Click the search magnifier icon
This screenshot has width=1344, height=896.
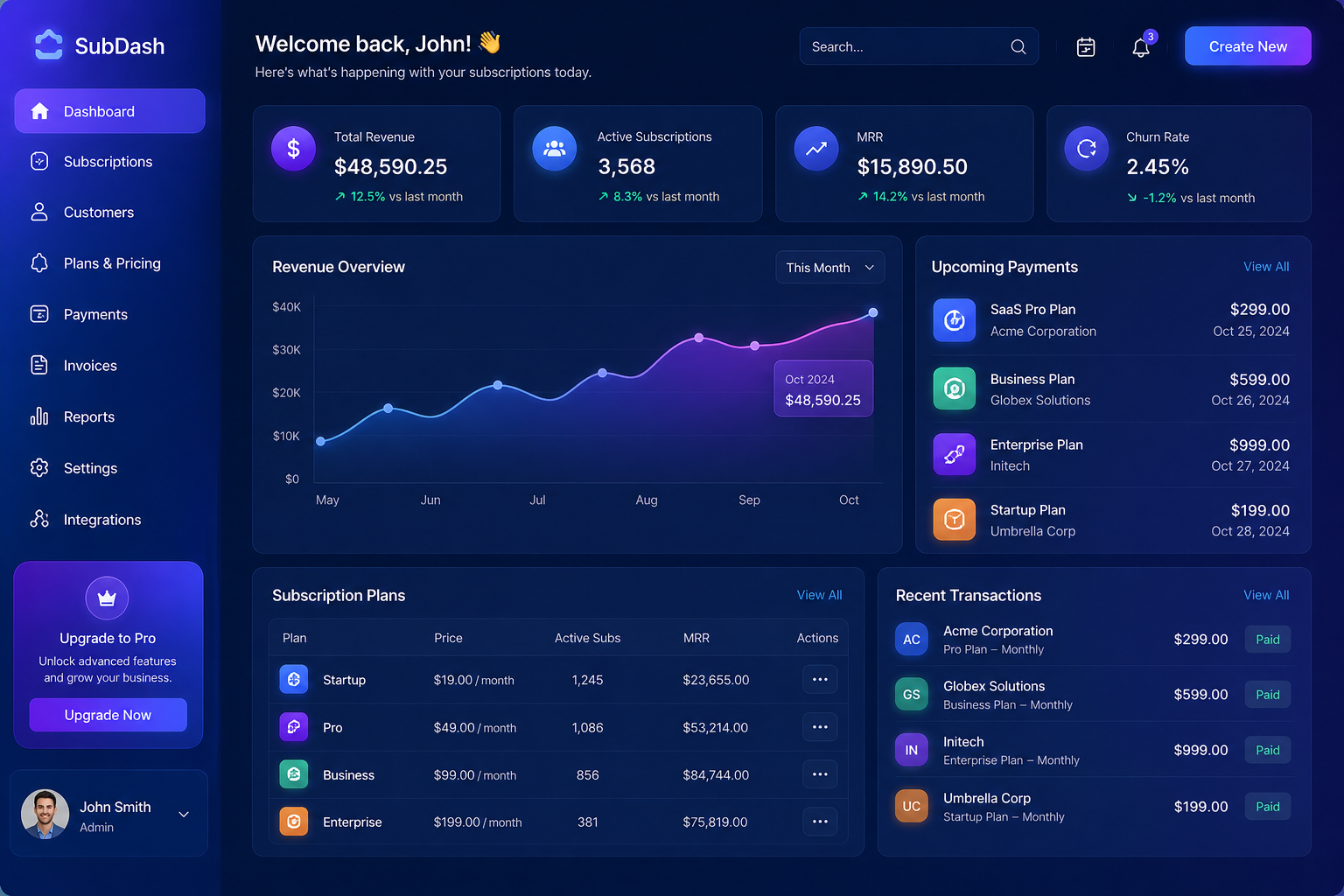pyautogui.click(x=1017, y=46)
